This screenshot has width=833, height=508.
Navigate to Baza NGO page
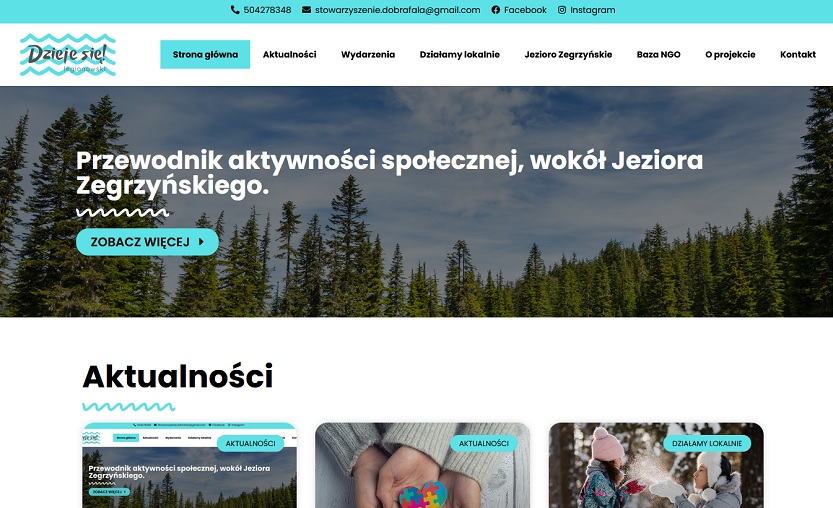coord(659,54)
